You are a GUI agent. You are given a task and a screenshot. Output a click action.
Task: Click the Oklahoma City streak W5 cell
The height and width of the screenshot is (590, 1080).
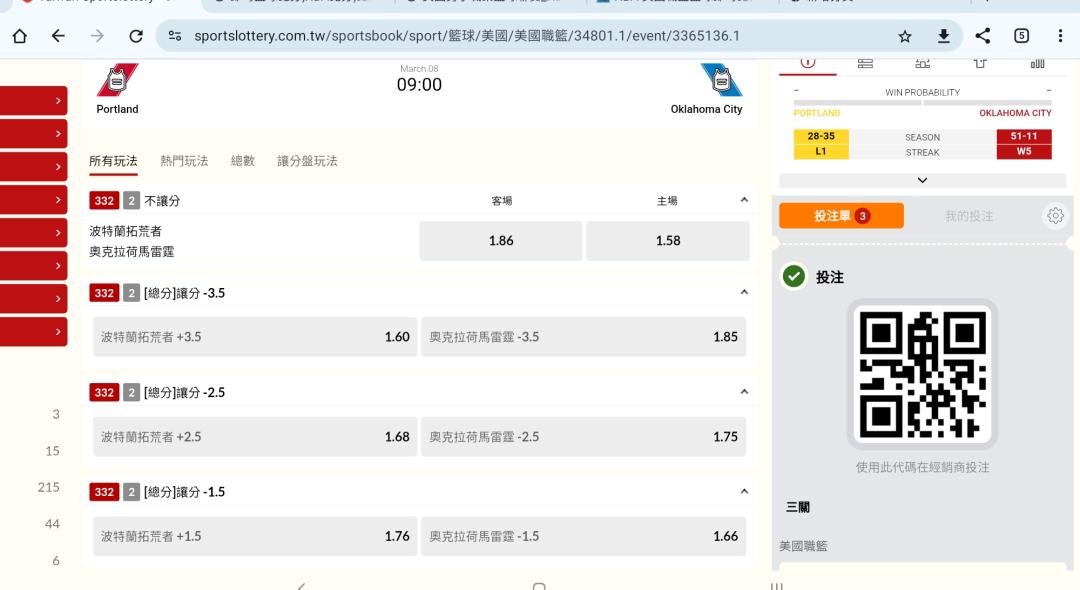point(1024,151)
